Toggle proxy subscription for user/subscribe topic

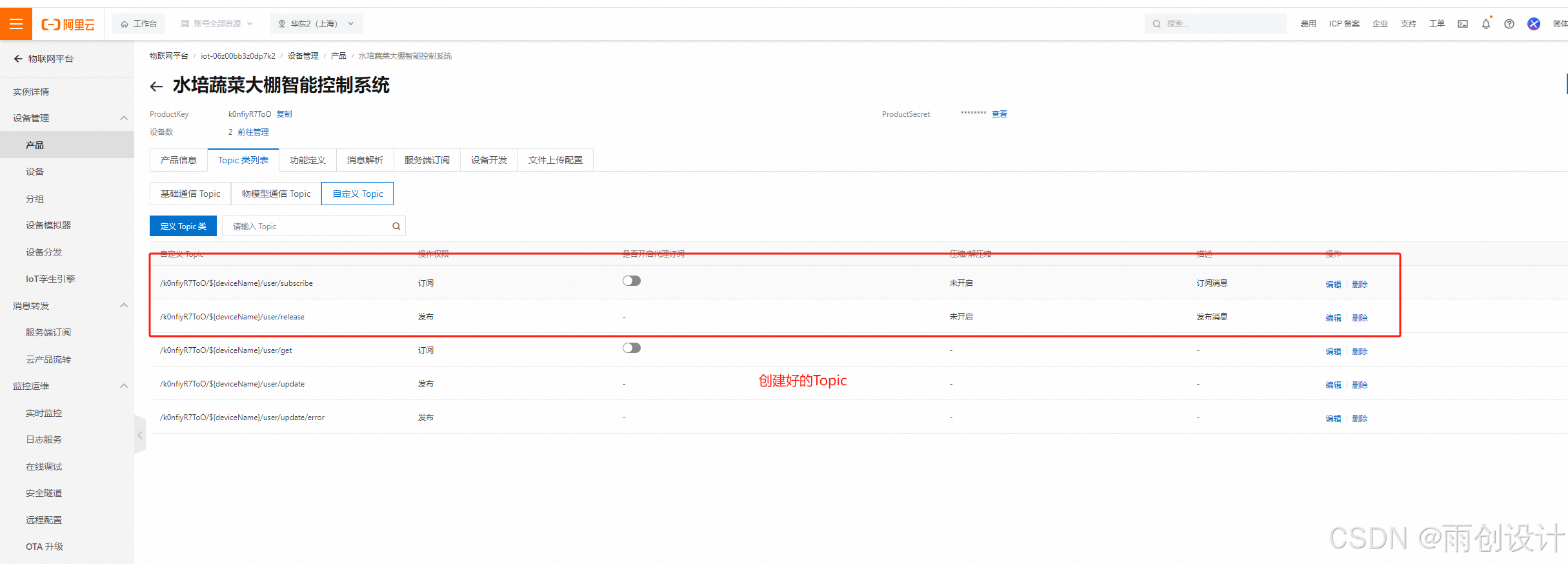632,281
